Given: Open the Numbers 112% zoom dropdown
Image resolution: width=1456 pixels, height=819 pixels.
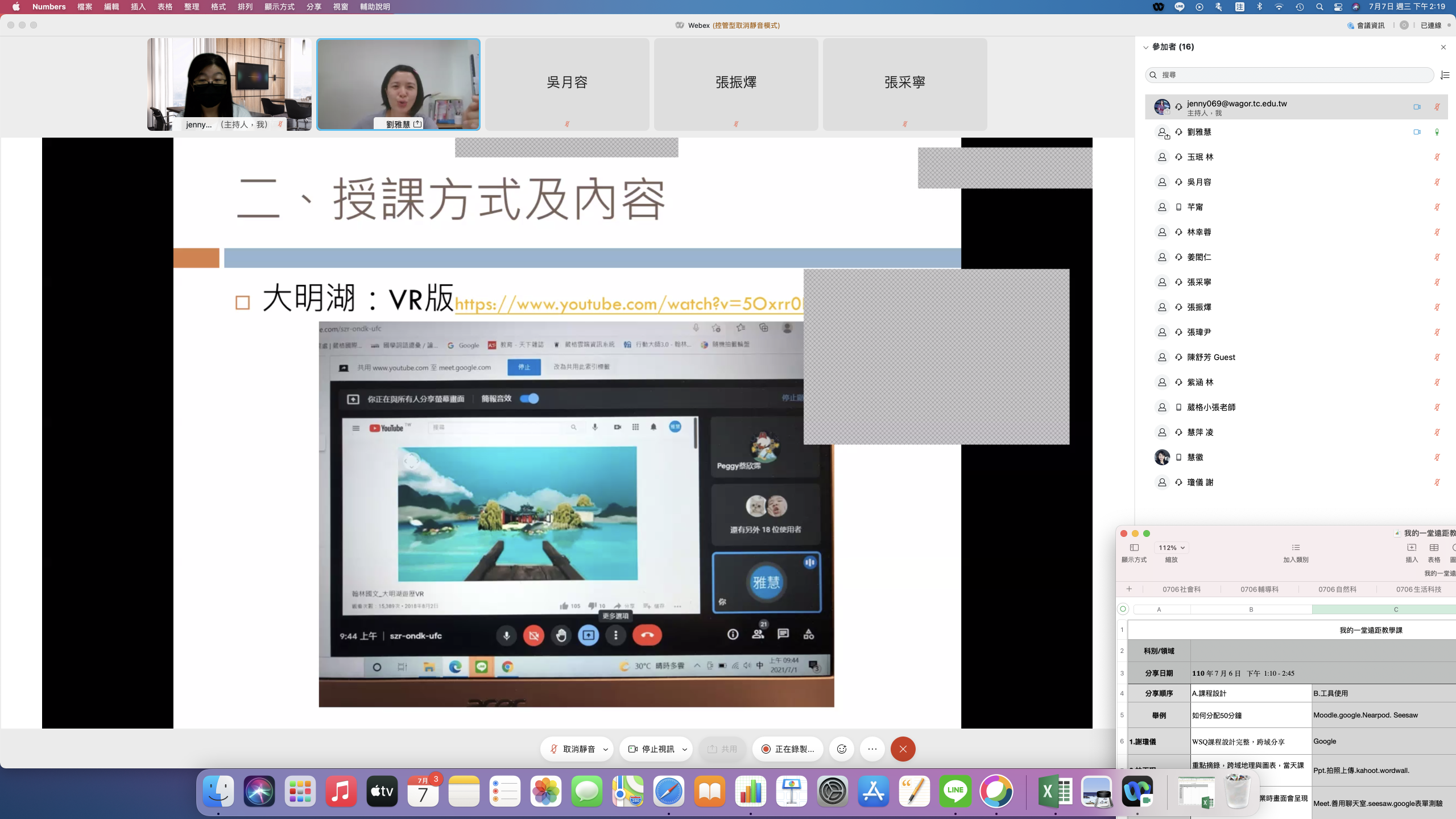Looking at the screenshot, I should point(1171,548).
